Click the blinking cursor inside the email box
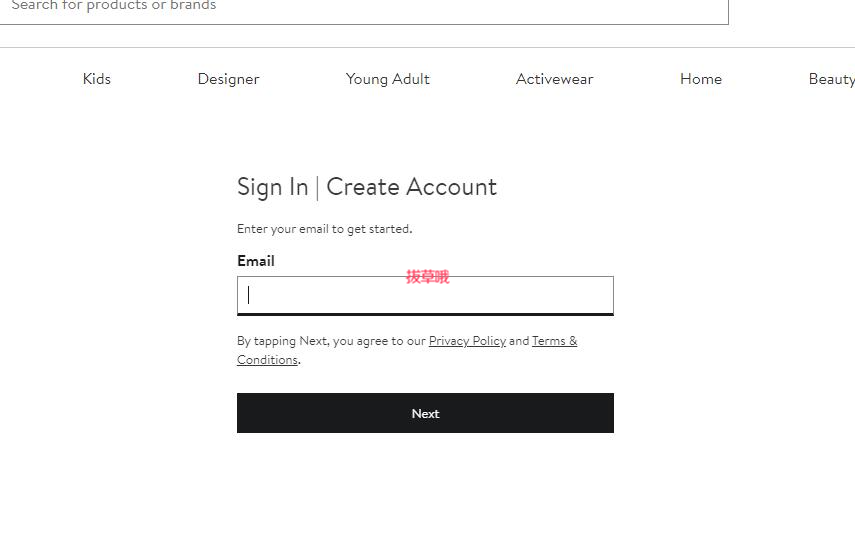The width and height of the screenshot is (855, 553). click(x=249, y=295)
